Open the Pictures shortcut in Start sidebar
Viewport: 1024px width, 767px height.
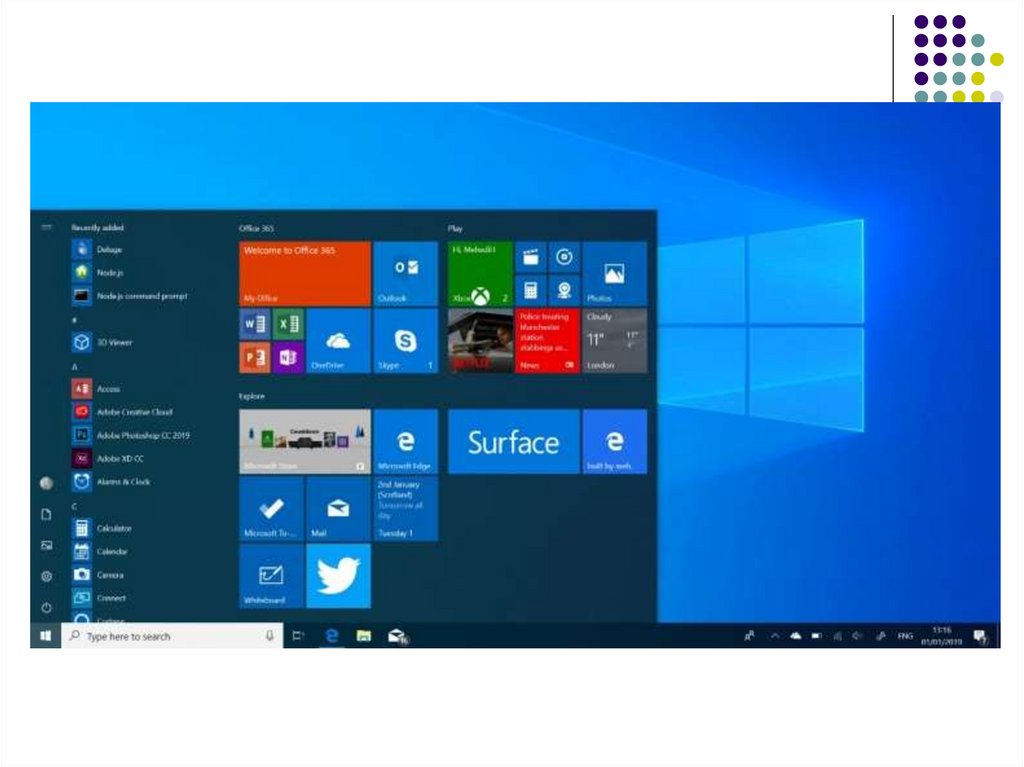tap(46, 546)
